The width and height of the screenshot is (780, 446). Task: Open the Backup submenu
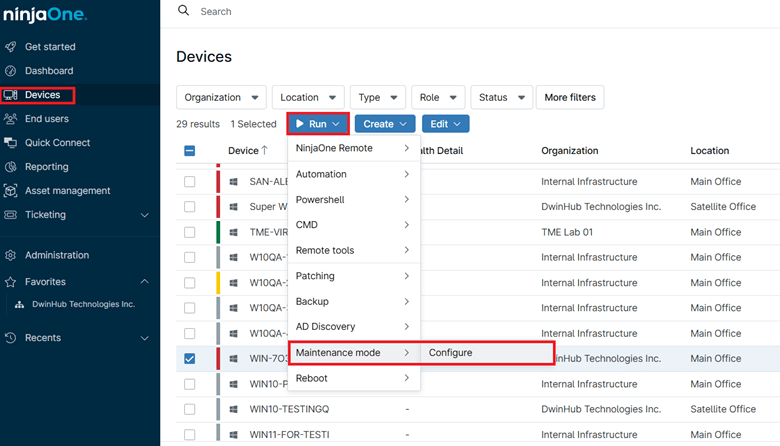[x=354, y=301]
